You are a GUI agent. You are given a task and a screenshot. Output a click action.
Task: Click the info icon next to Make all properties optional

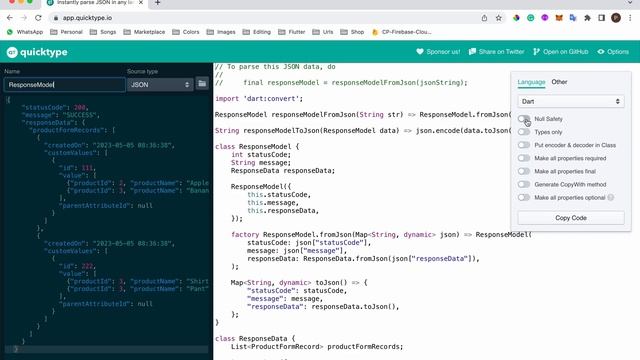coord(611,198)
